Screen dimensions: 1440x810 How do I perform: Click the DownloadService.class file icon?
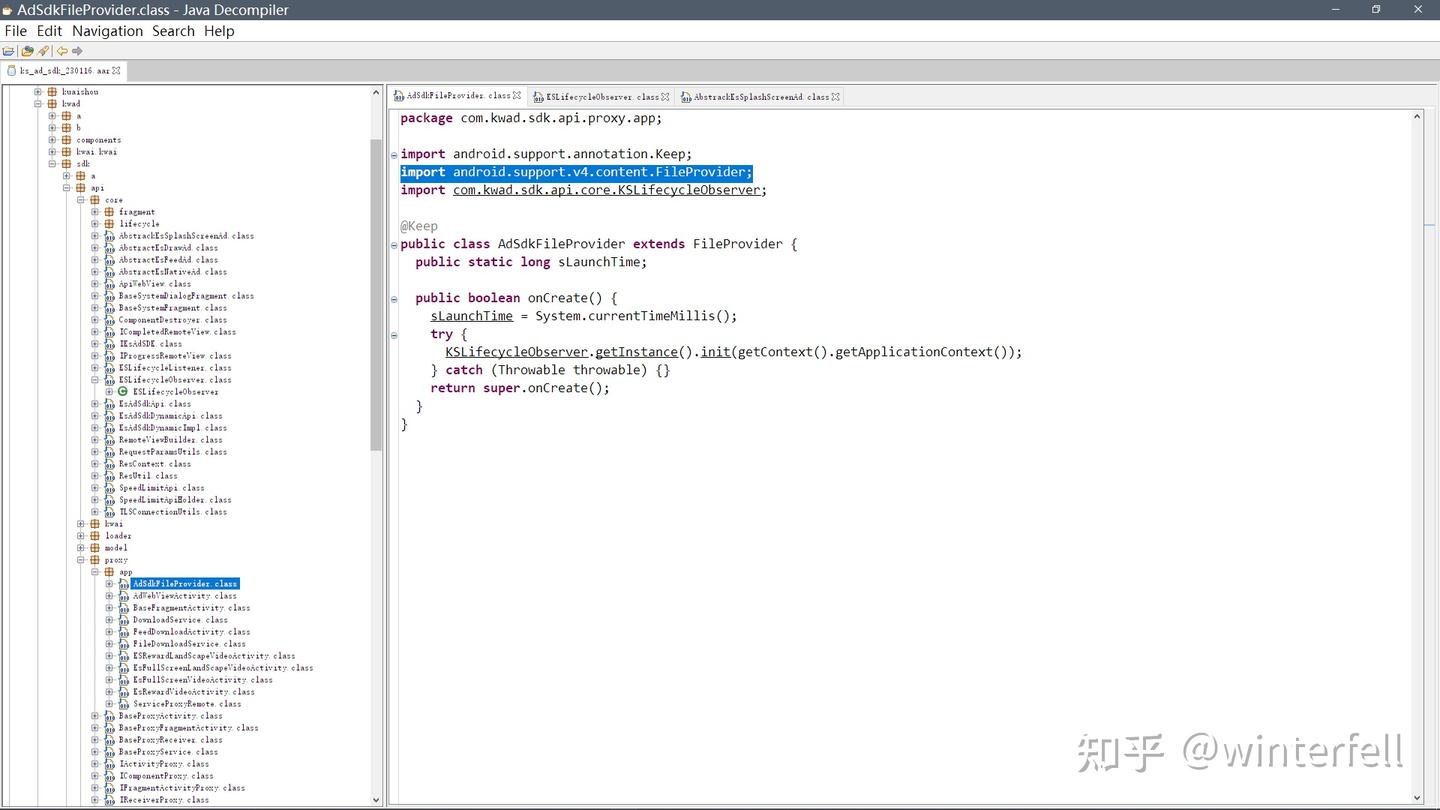123,620
